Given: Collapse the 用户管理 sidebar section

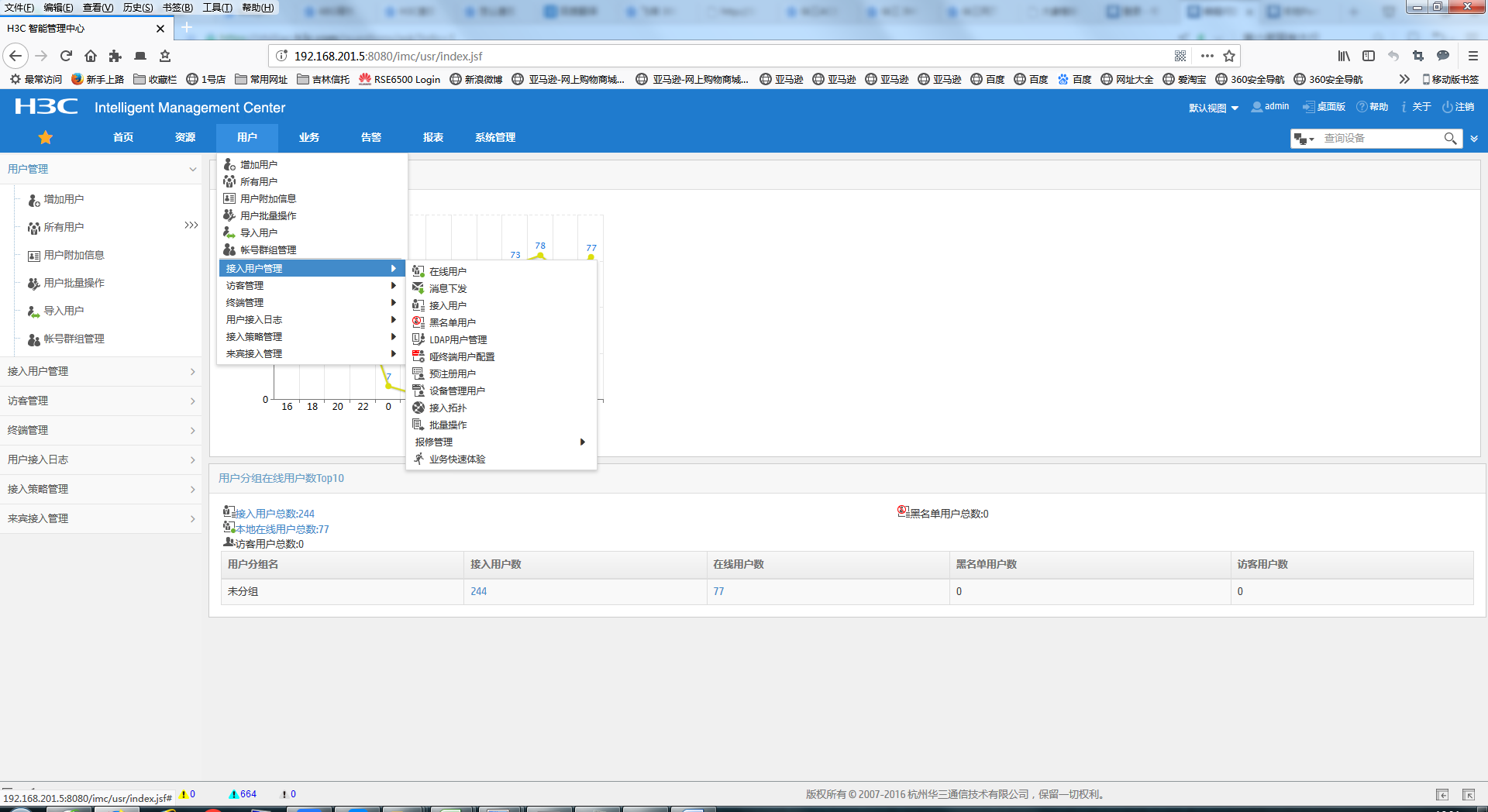Looking at the screenshot, I should coord(101,169).
